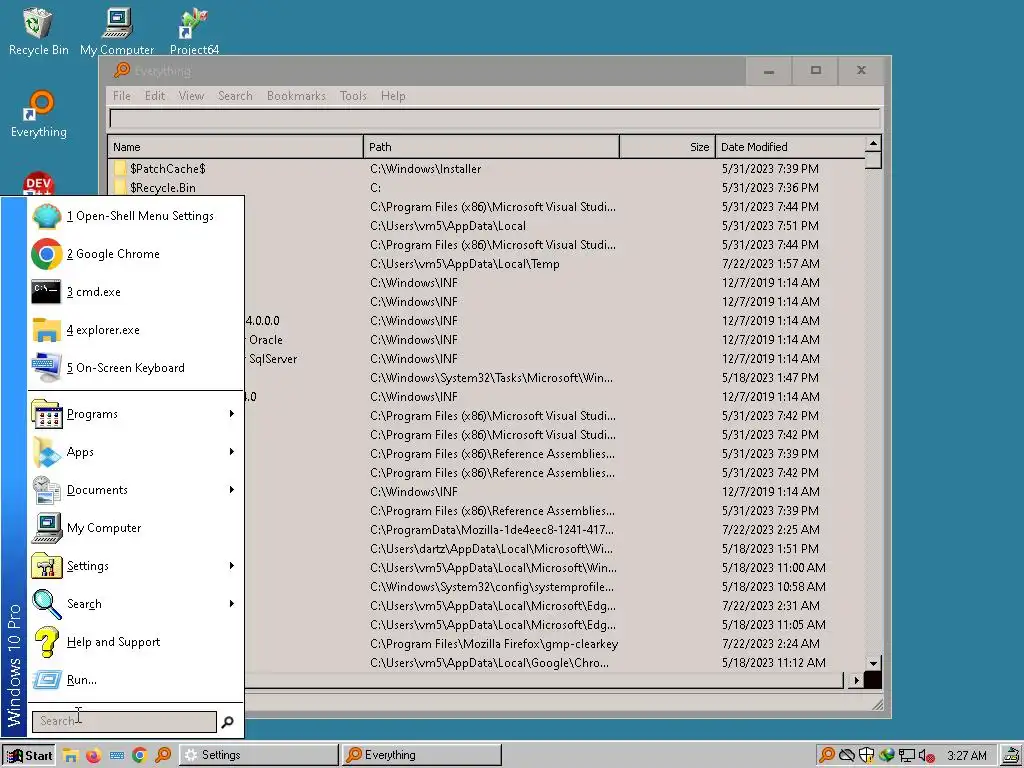Click the date 5/18/2023 1:47 PM

click(771, 377)
